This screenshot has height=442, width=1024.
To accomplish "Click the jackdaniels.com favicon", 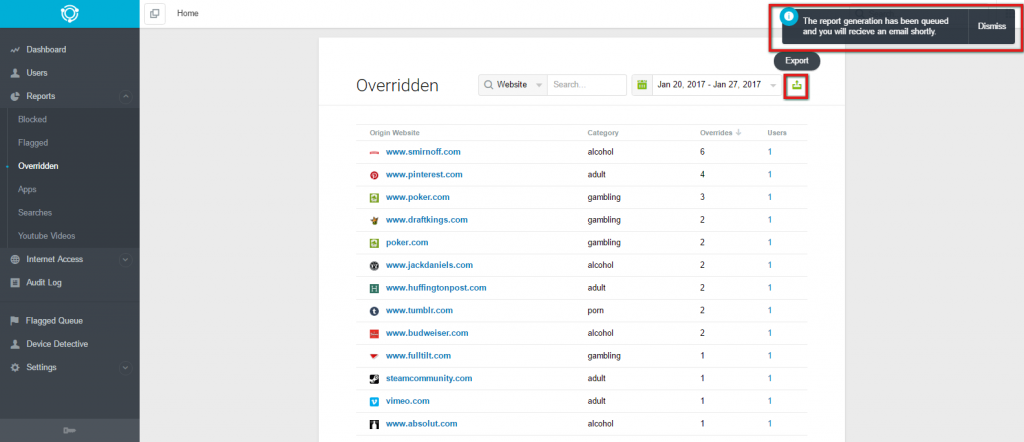I will click(x=374, y=266).
